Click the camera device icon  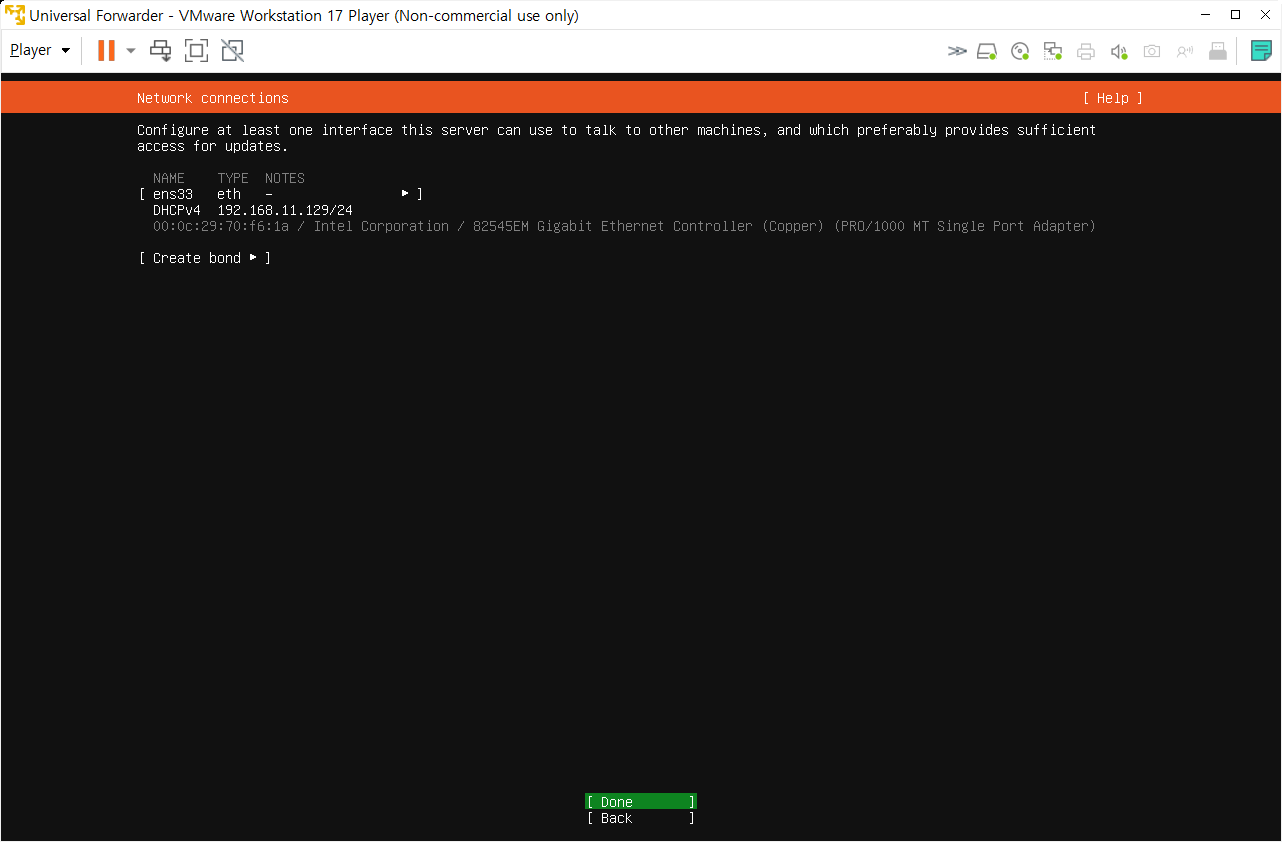coord(1152,51)
